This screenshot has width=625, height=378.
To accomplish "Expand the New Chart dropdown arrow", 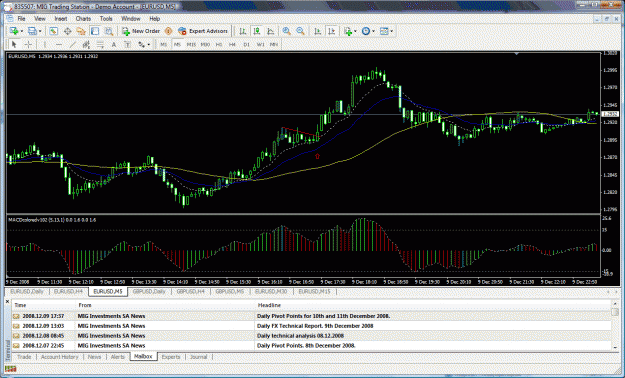I will click(22, 31).
